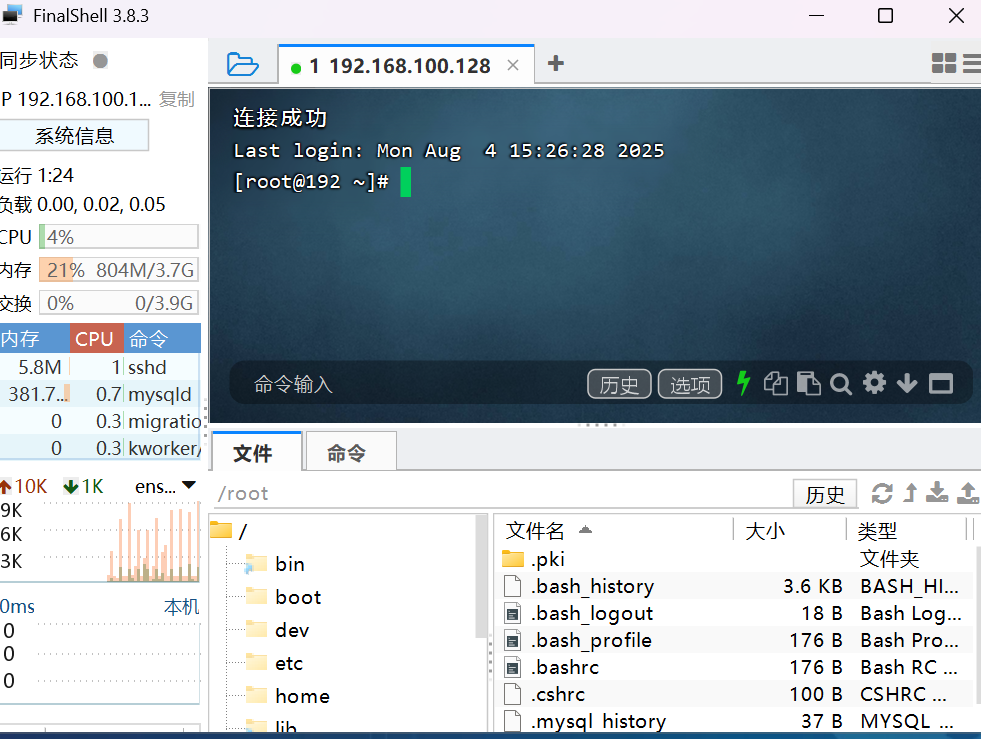Select the bin folder in tree
The image size is (981, 739).
point(275,564)
